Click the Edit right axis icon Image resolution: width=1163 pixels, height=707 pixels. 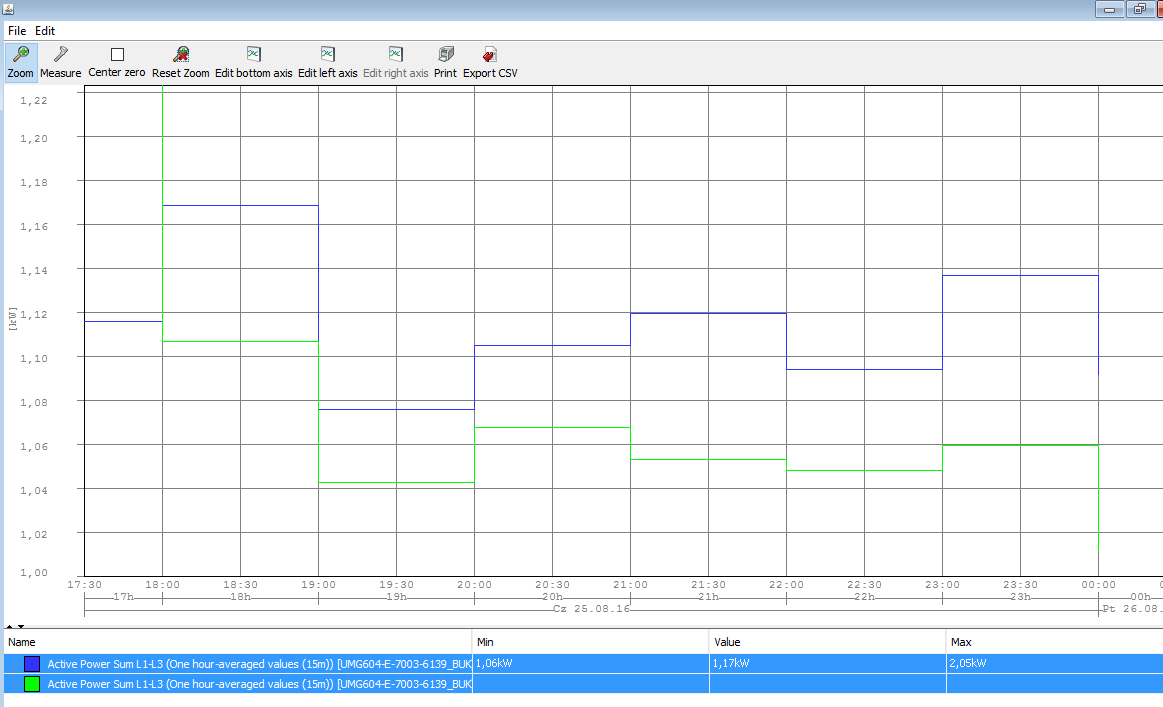tap(395, 54)
